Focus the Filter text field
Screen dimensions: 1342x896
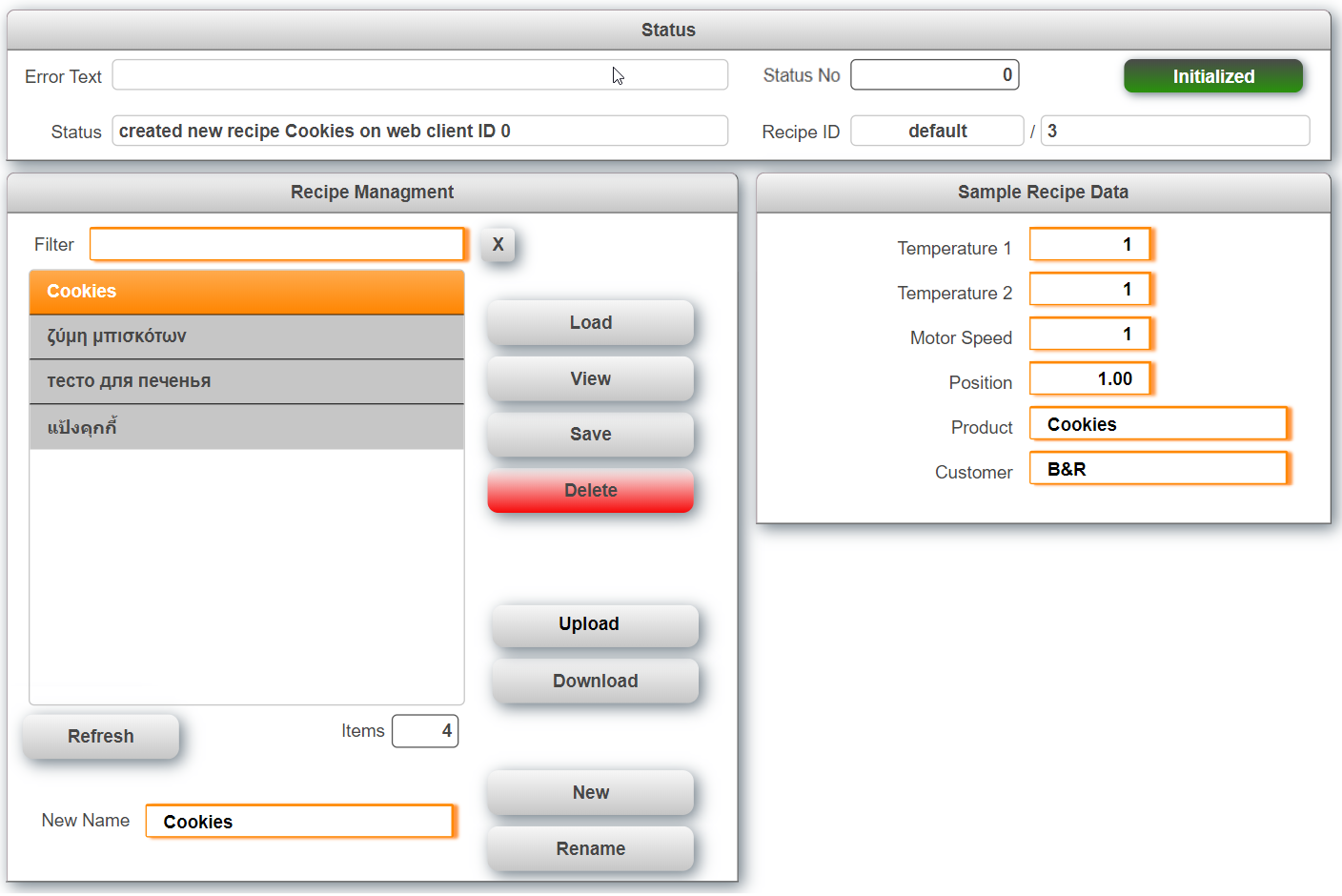276,245
